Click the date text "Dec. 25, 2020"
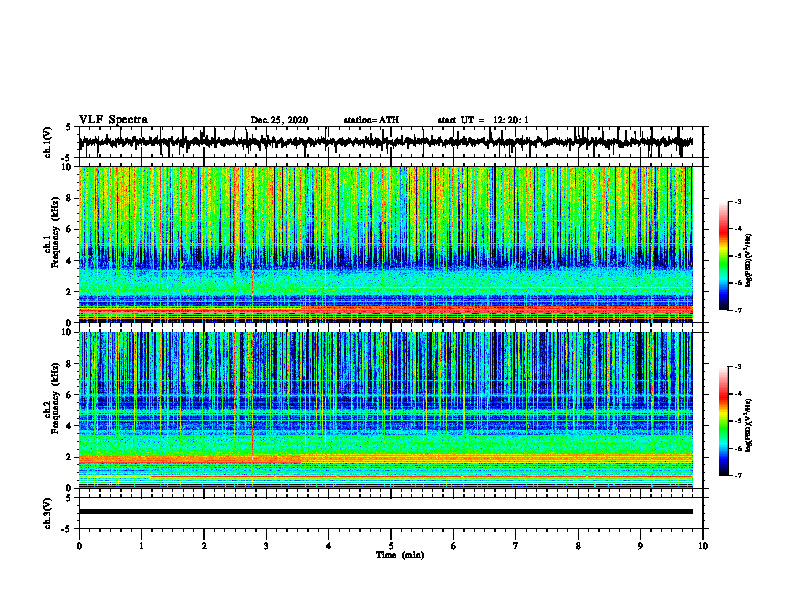The height and width of the screenshot is (612, 792). [x=279, y=120]
